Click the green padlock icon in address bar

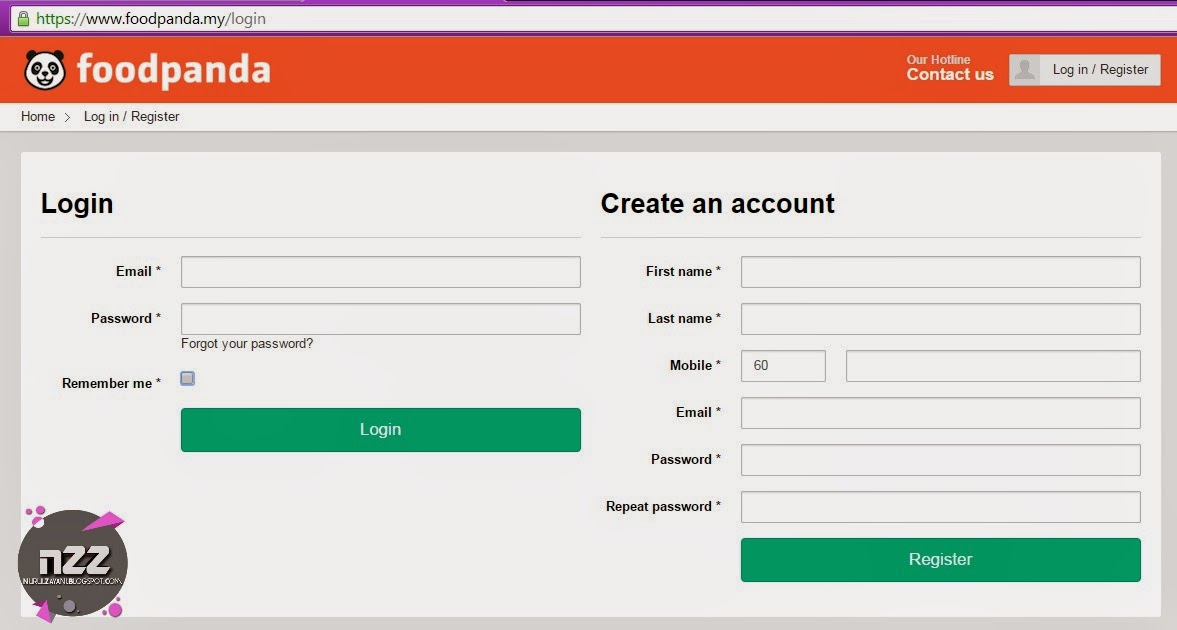pyautogui.click(x=23, y=19)
